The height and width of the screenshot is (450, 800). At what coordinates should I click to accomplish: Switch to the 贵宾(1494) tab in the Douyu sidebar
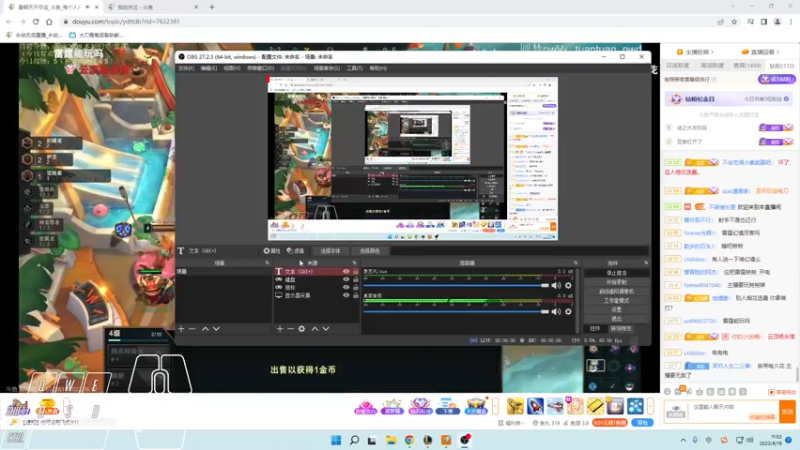tap(747, 66)
